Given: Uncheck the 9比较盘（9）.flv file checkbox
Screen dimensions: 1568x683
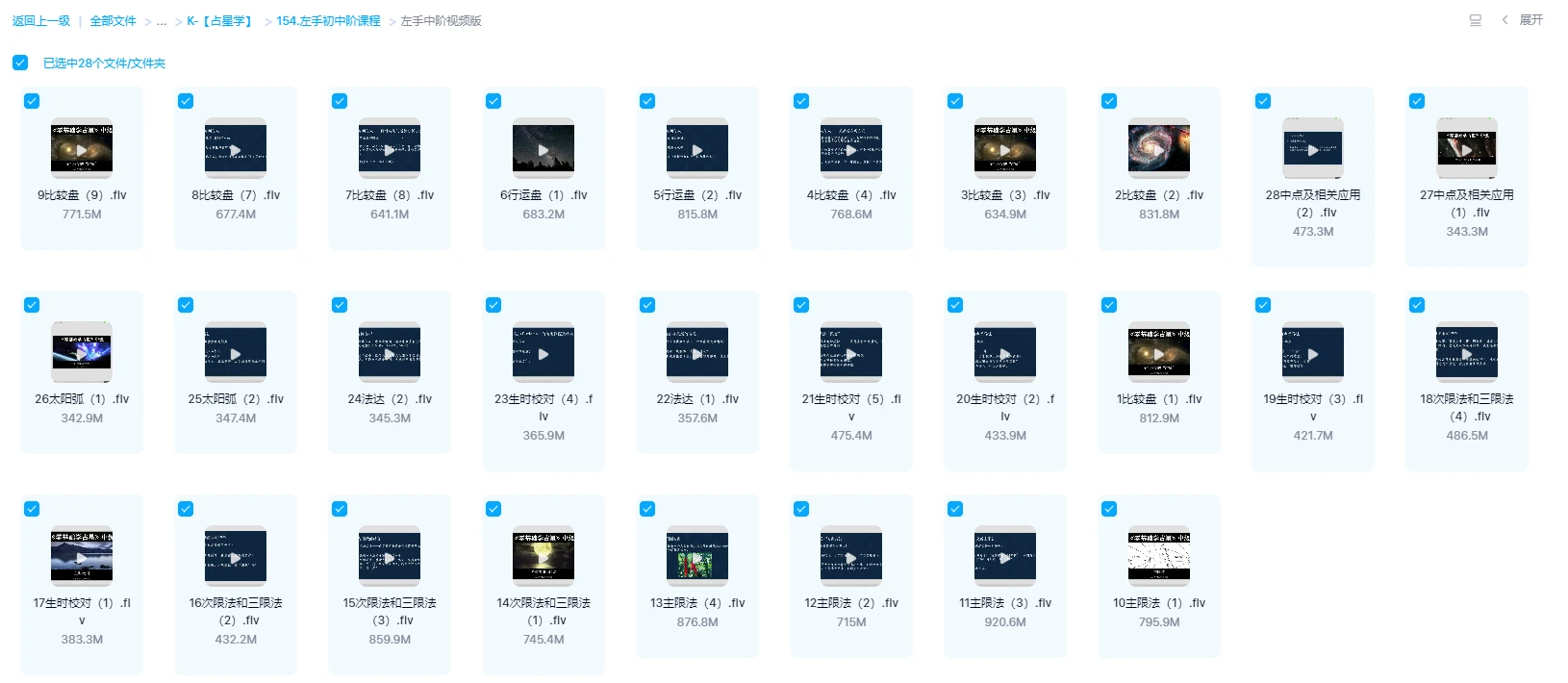Looking at the screenshot, I should point(32,101).
